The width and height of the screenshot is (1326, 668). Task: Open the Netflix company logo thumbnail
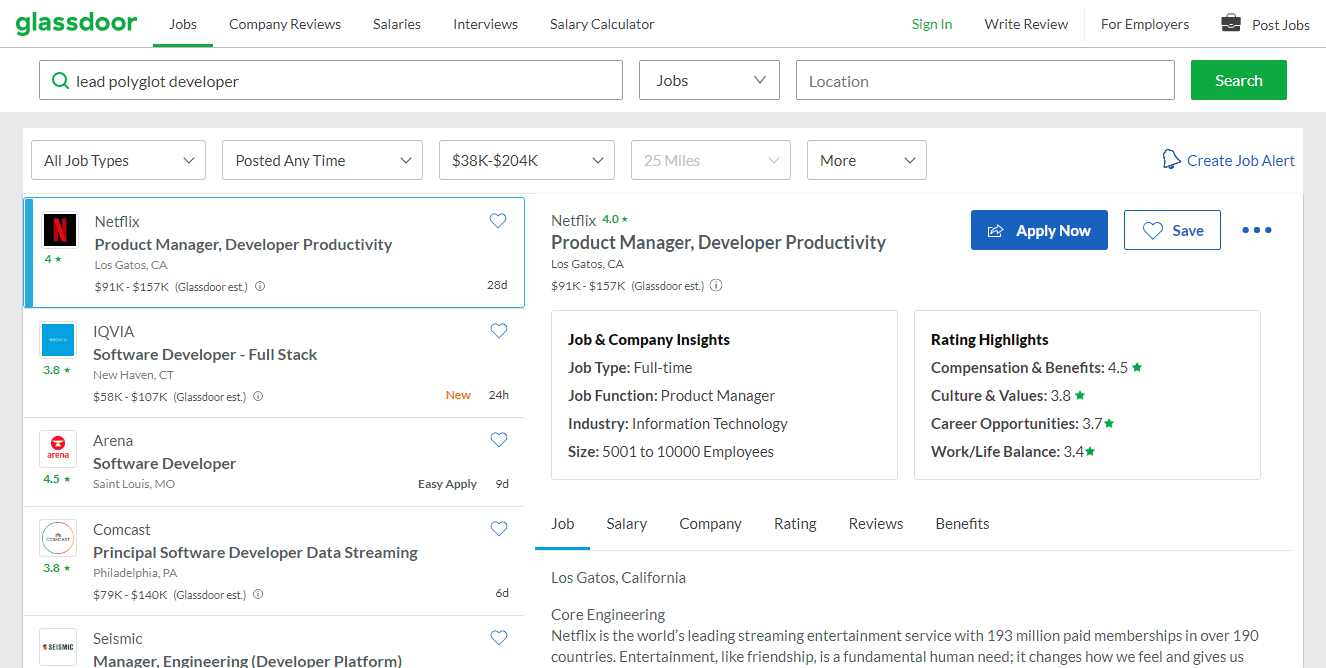[59, 231]
